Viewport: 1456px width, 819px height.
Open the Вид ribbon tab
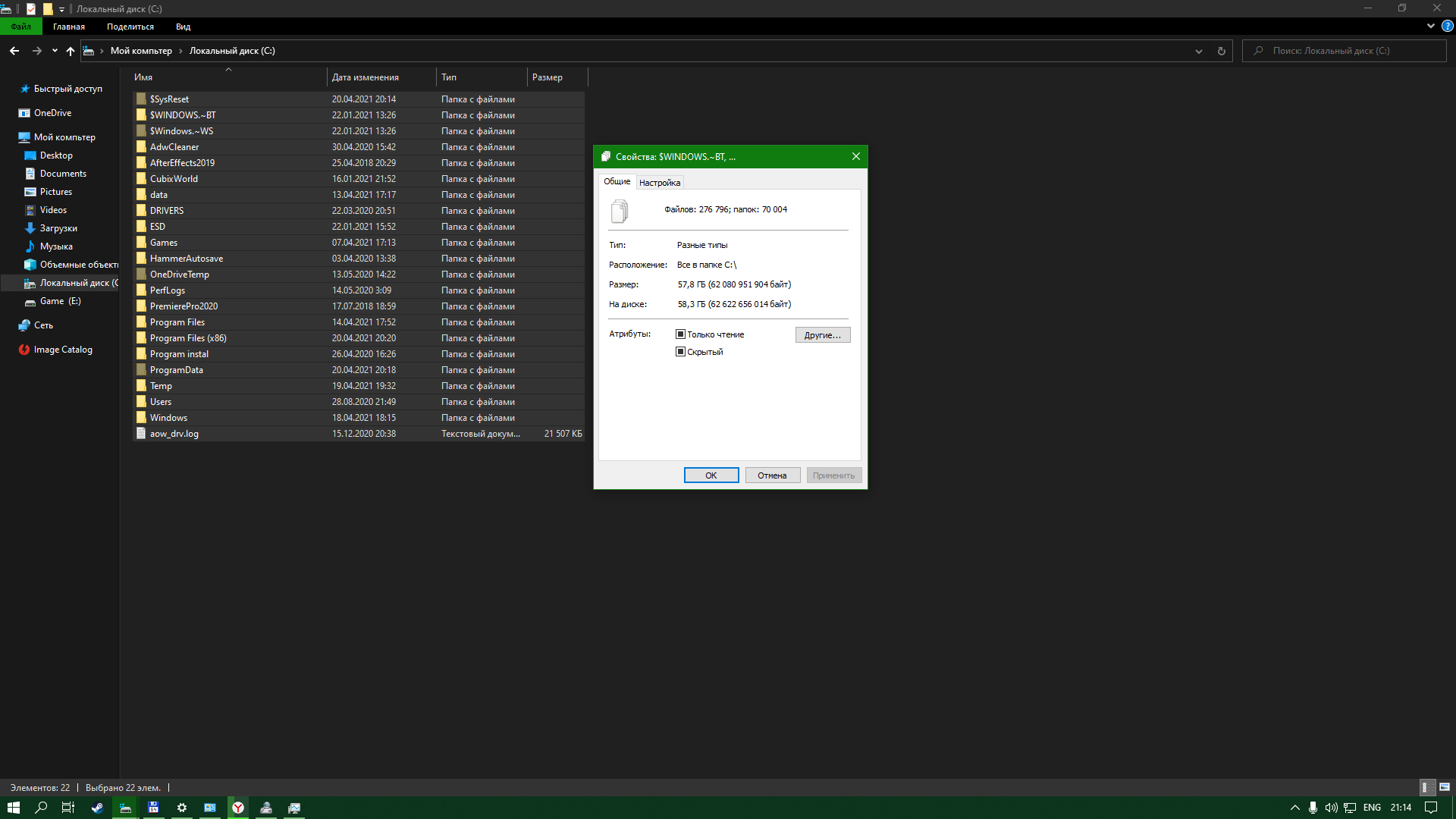coord(183,27)
